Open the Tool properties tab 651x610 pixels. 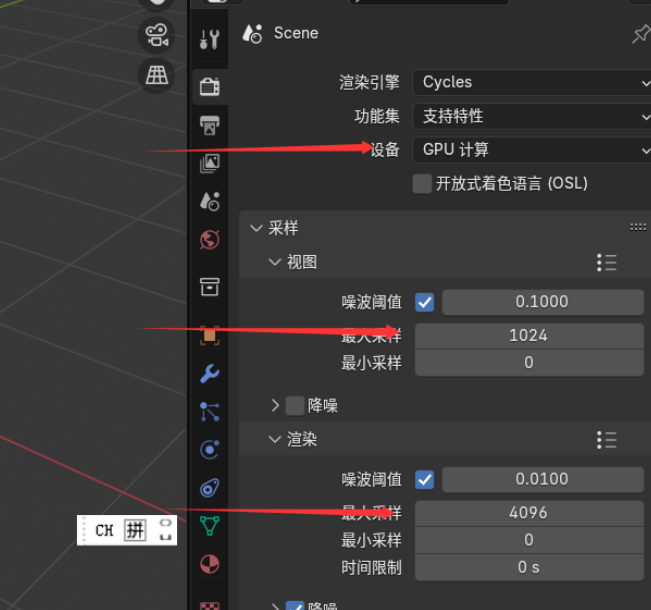tap(210, 39)
